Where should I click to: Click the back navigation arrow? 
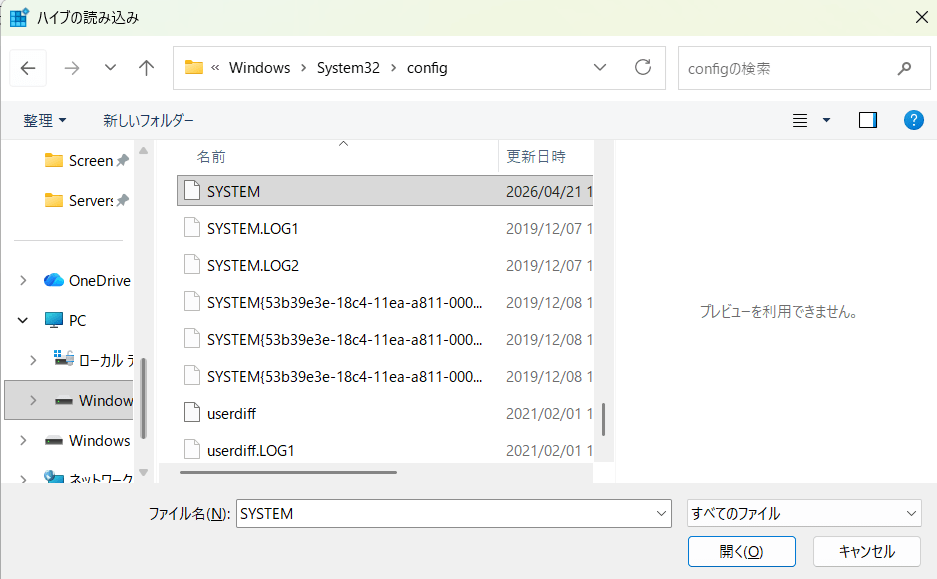pyautogui.click(x=27, y=67)
